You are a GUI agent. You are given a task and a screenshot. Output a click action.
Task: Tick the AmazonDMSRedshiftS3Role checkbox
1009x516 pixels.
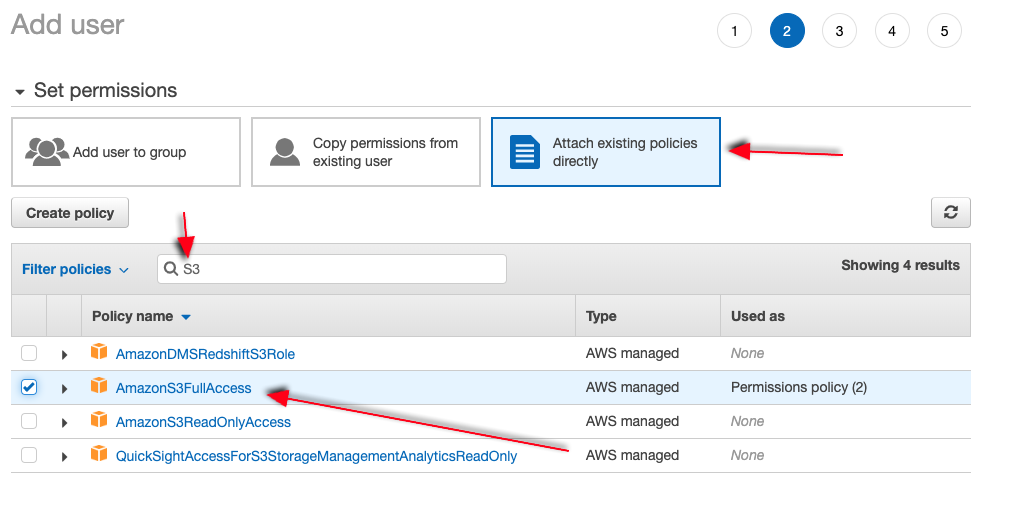[x=29, y=353]
